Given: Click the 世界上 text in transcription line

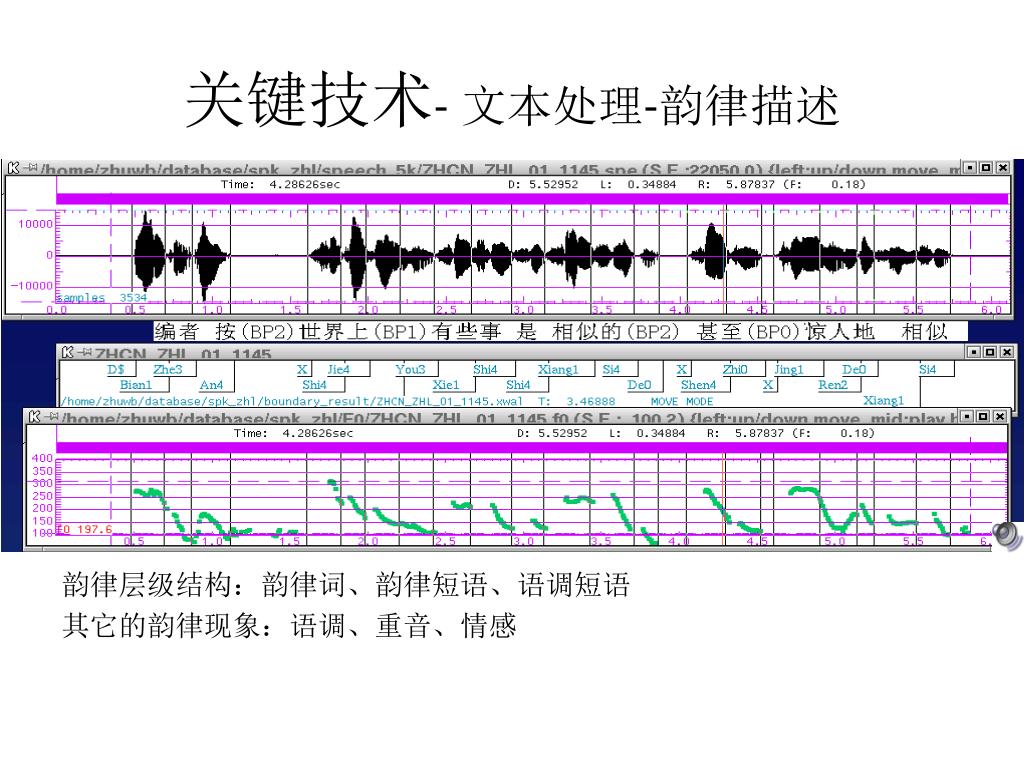Looking at the screenshot, I should click(333, 332).
